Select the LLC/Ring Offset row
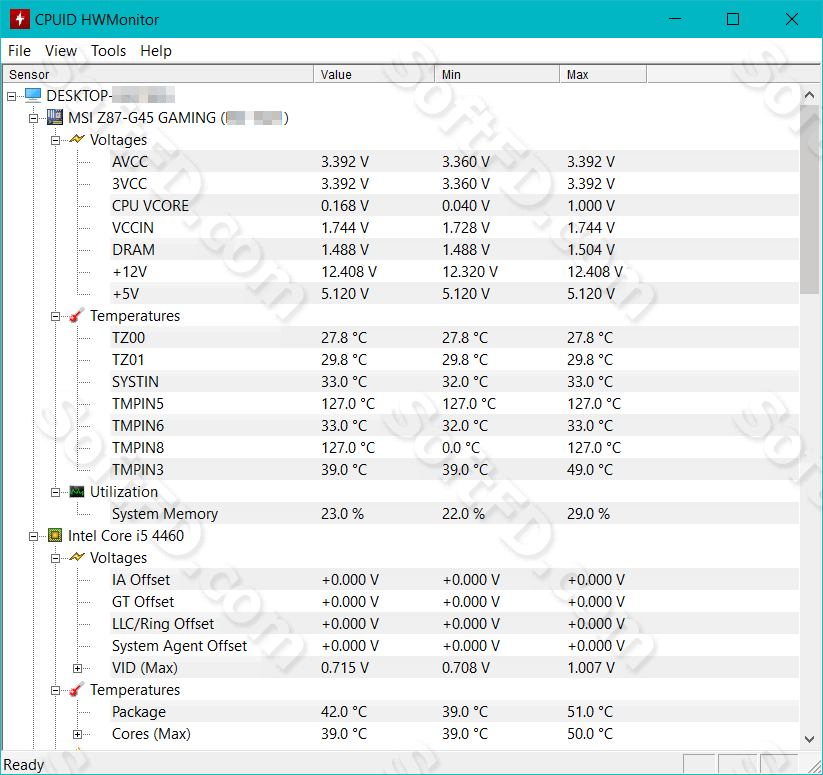 point(455,624)
